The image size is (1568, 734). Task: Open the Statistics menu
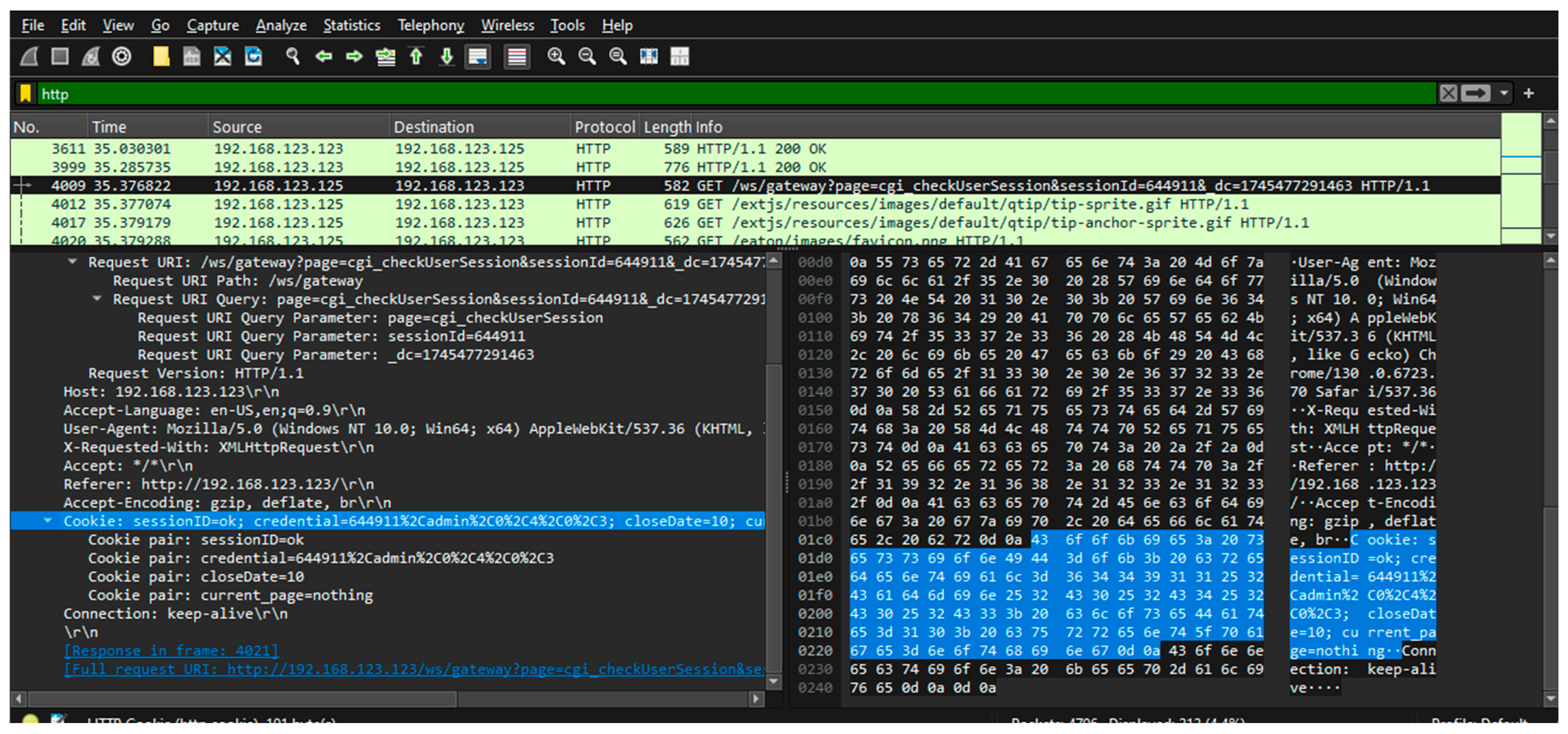[x=351, y=26]
